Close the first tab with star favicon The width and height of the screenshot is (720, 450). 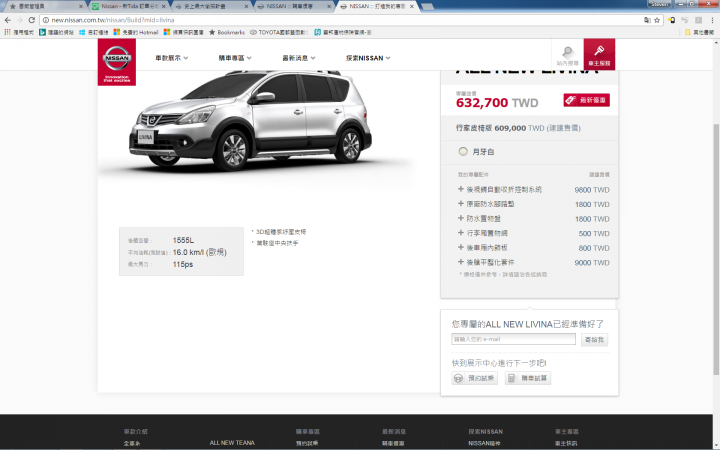[x=81, y=6]
